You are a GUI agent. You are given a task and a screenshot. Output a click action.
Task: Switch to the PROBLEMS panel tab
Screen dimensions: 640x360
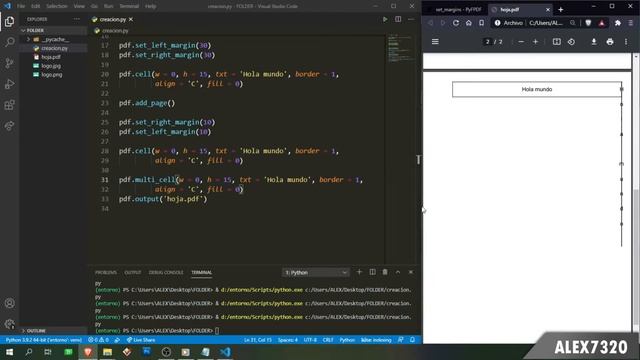(x=106, y=272)
